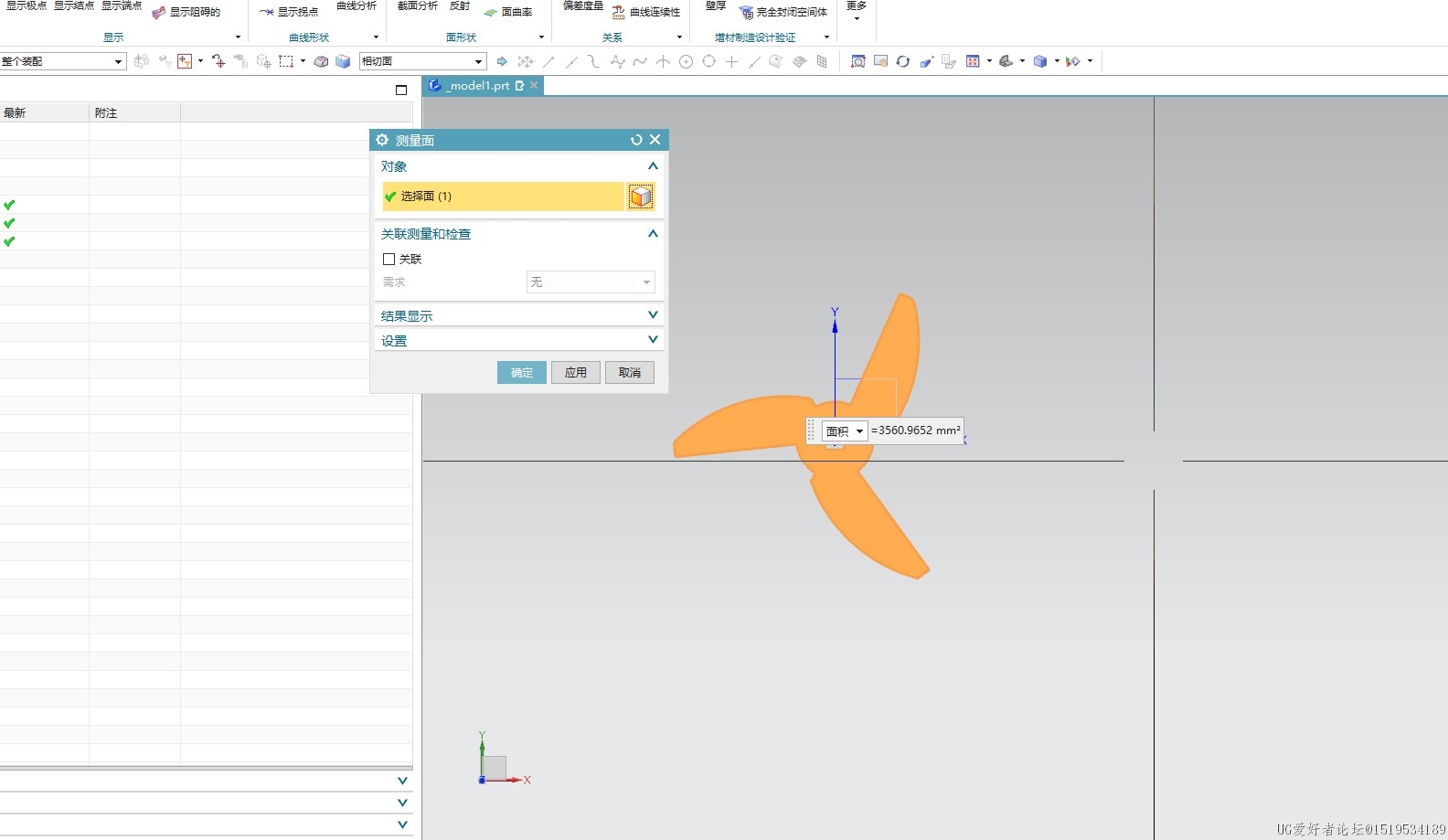Open the 面形状 group dropdown arrow
This screenshot has height=840, width=1448.
[x=541, y=37]
